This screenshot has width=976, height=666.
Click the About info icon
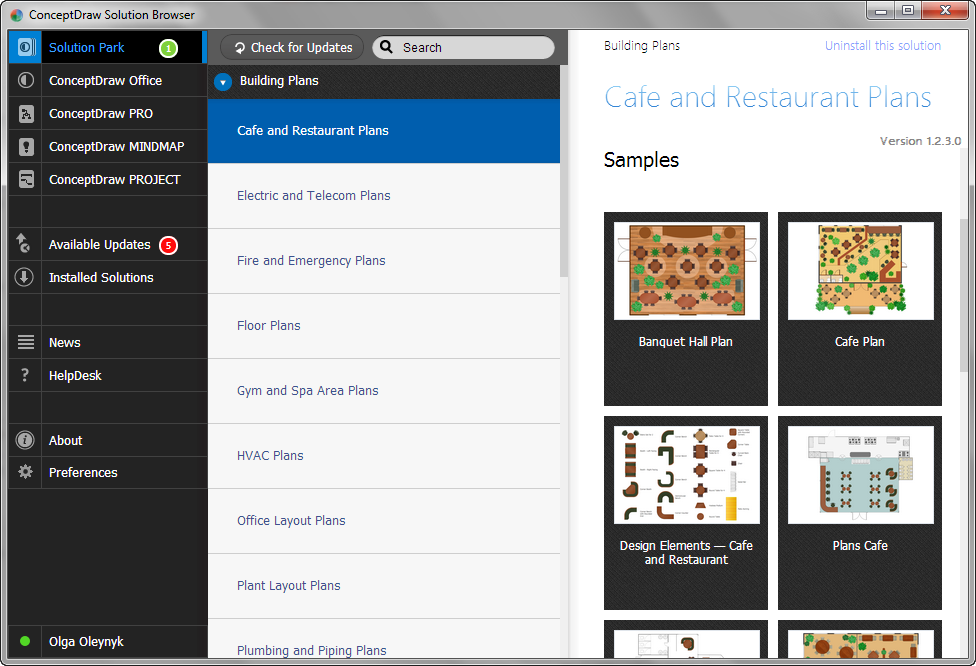click(x=25, y=440)
